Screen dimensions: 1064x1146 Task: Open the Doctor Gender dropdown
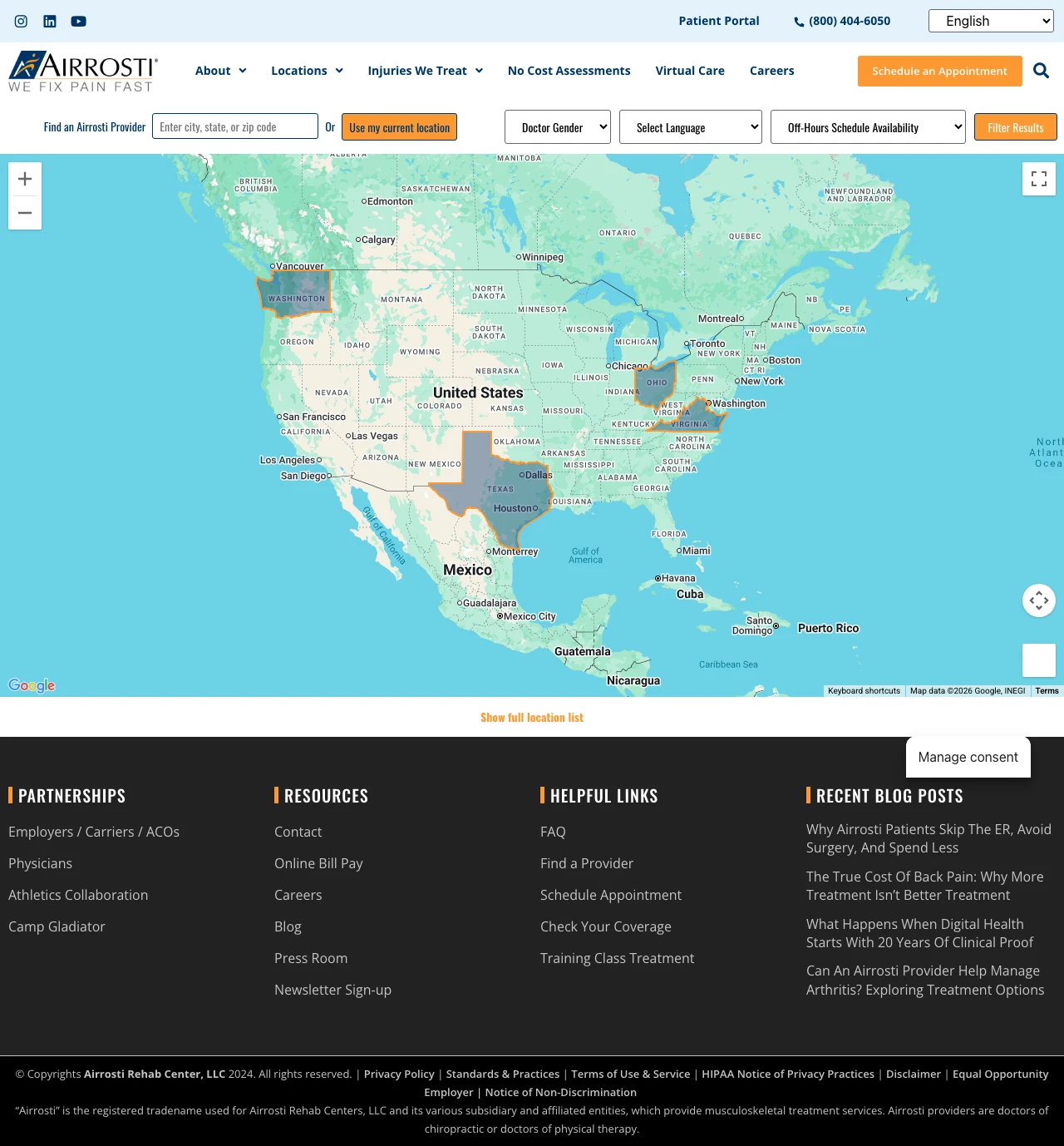point(558,127)
